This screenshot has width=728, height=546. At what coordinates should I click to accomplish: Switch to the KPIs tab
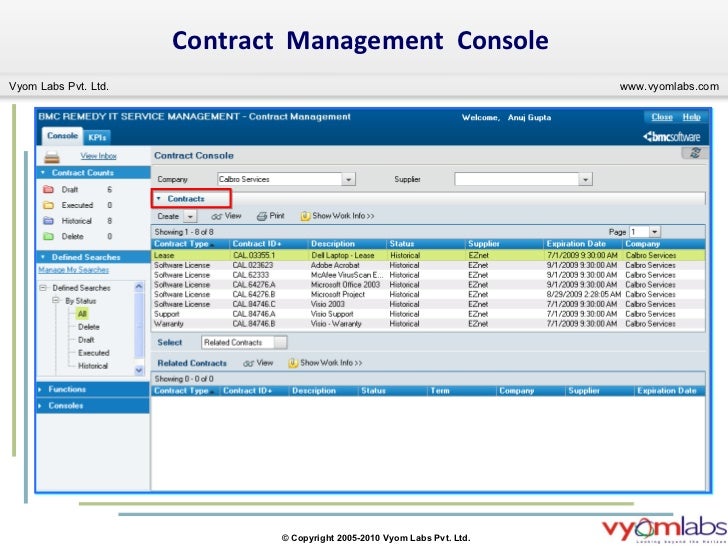[97, 137]
